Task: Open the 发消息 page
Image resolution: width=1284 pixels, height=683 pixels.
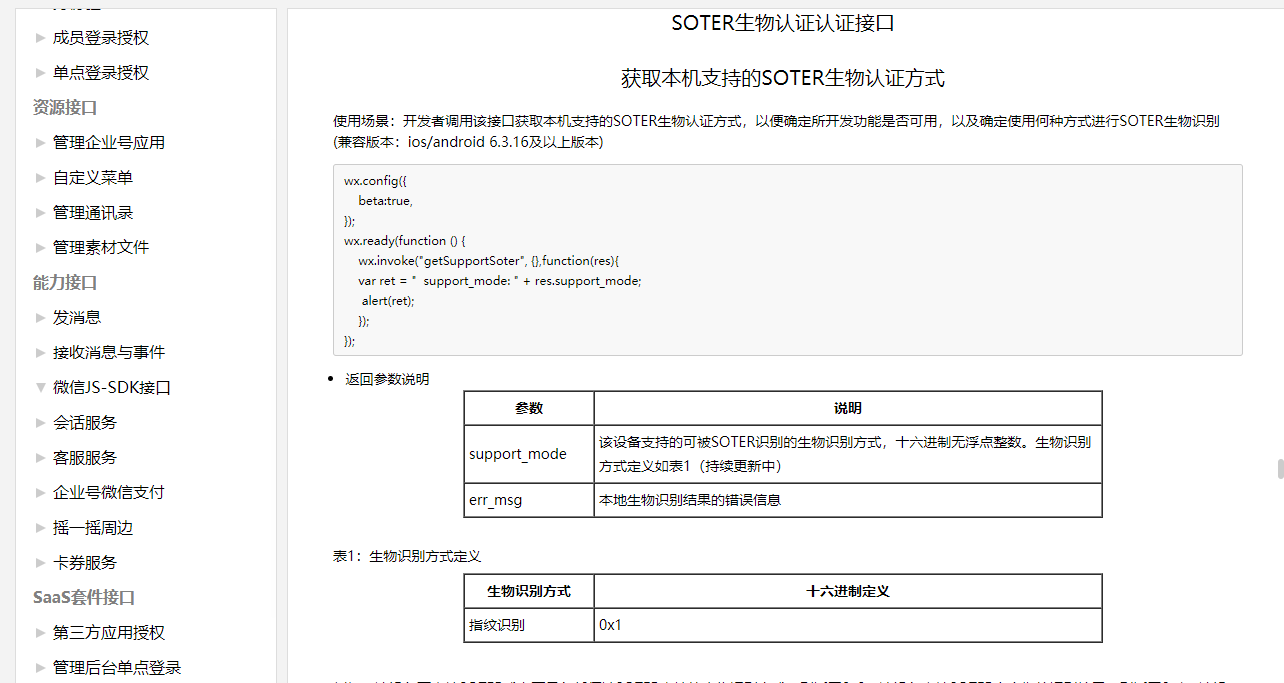Action: (77, 318)
